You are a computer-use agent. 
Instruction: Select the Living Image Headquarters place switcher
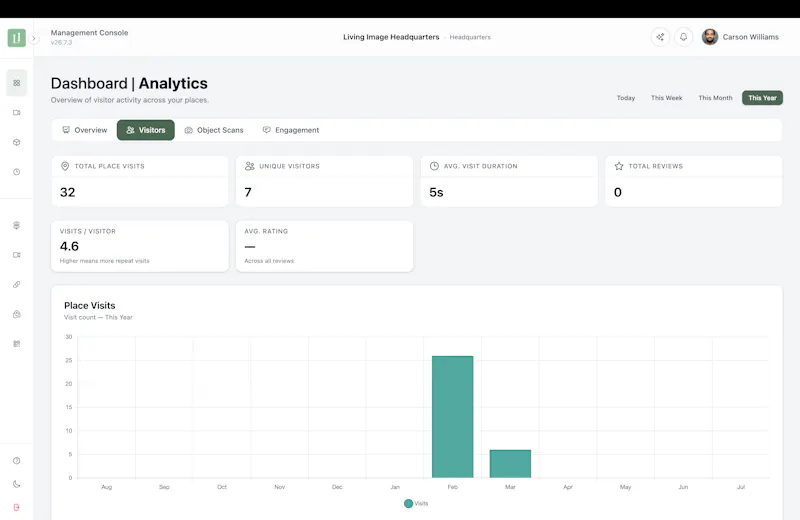(x=391, y=37)
